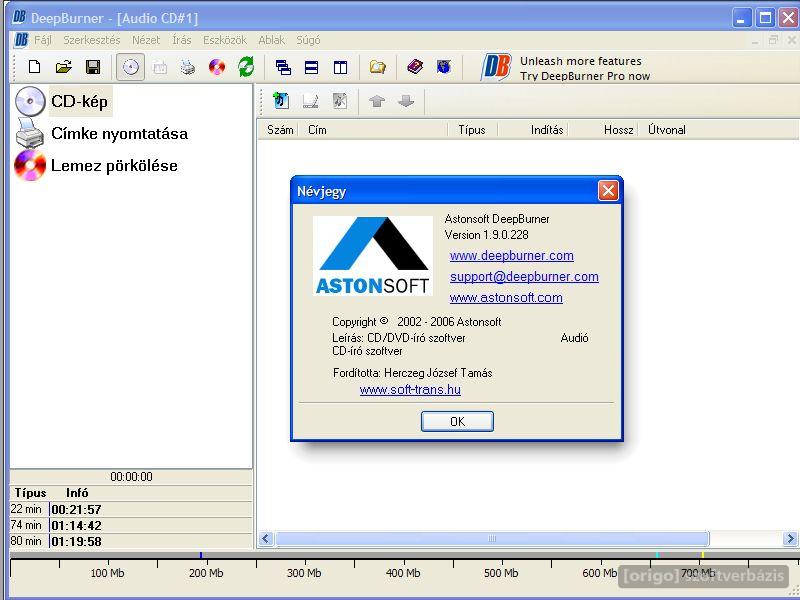Open the www.deepburner.com link

[x=512, y=256]
